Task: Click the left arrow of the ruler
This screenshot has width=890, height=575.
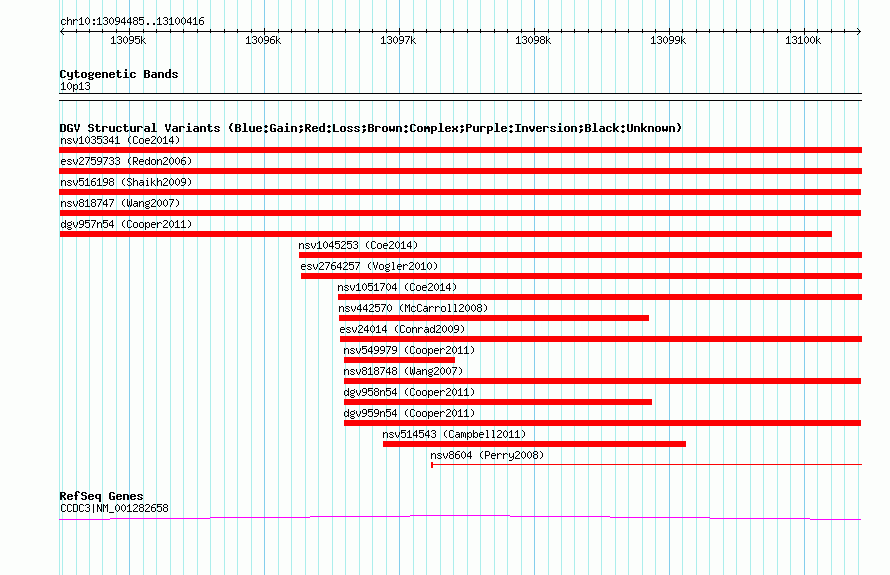Action: tap(62, 31)
